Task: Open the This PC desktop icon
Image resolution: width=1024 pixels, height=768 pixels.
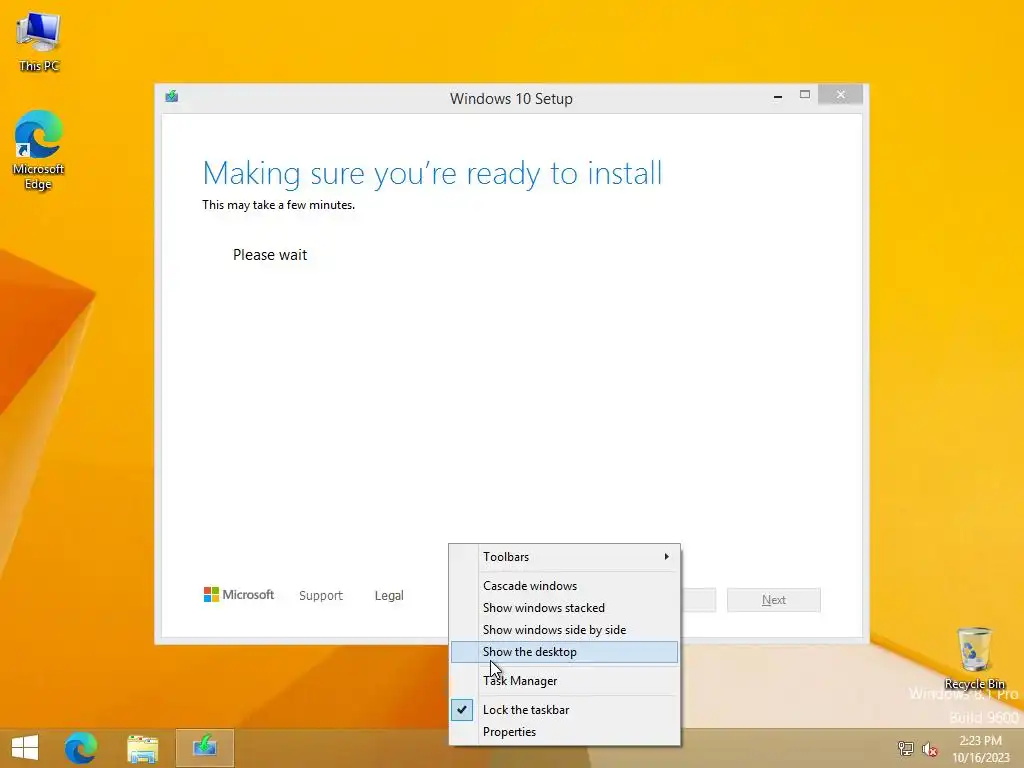Action: point(39,41)
